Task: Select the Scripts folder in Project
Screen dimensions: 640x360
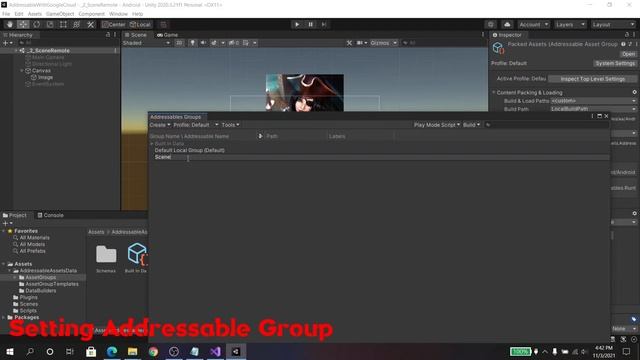Action: click(x=24, y=311)
